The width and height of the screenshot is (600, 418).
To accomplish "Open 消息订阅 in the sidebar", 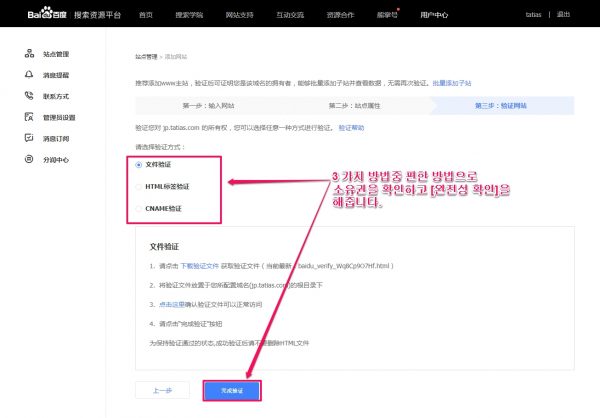I will click(x=56, y=139).
